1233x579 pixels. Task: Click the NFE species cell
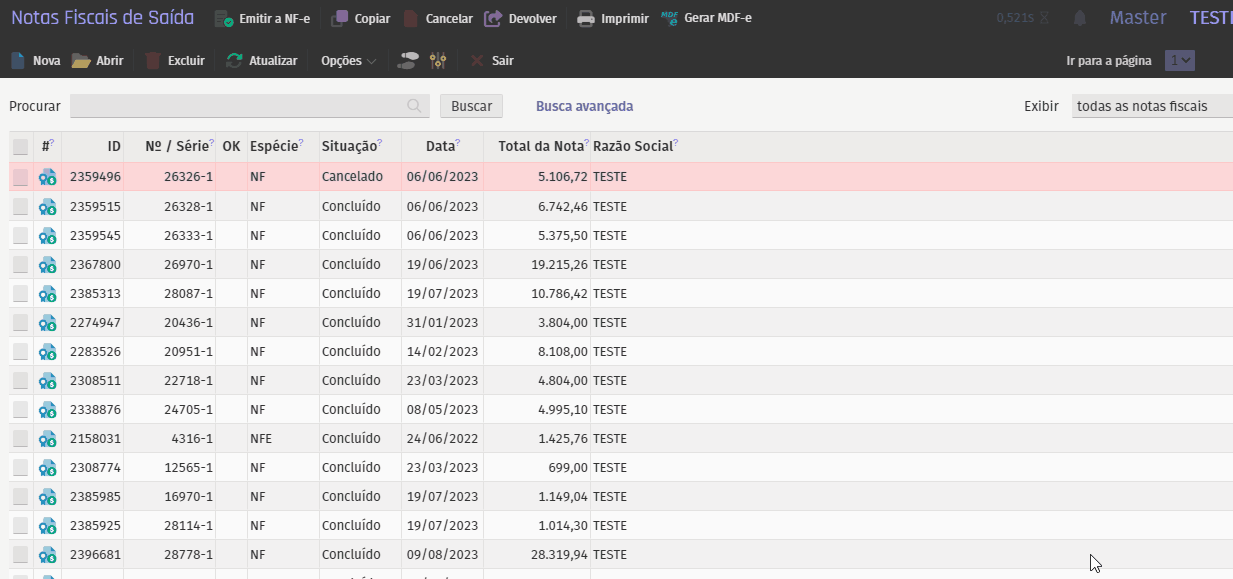coord(261,438)
